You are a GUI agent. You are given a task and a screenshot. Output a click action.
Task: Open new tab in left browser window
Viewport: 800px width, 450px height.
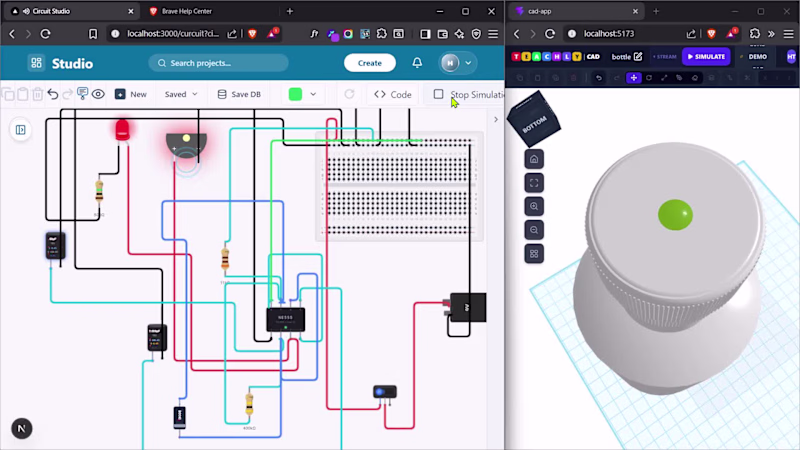click(x=290, y=11)
